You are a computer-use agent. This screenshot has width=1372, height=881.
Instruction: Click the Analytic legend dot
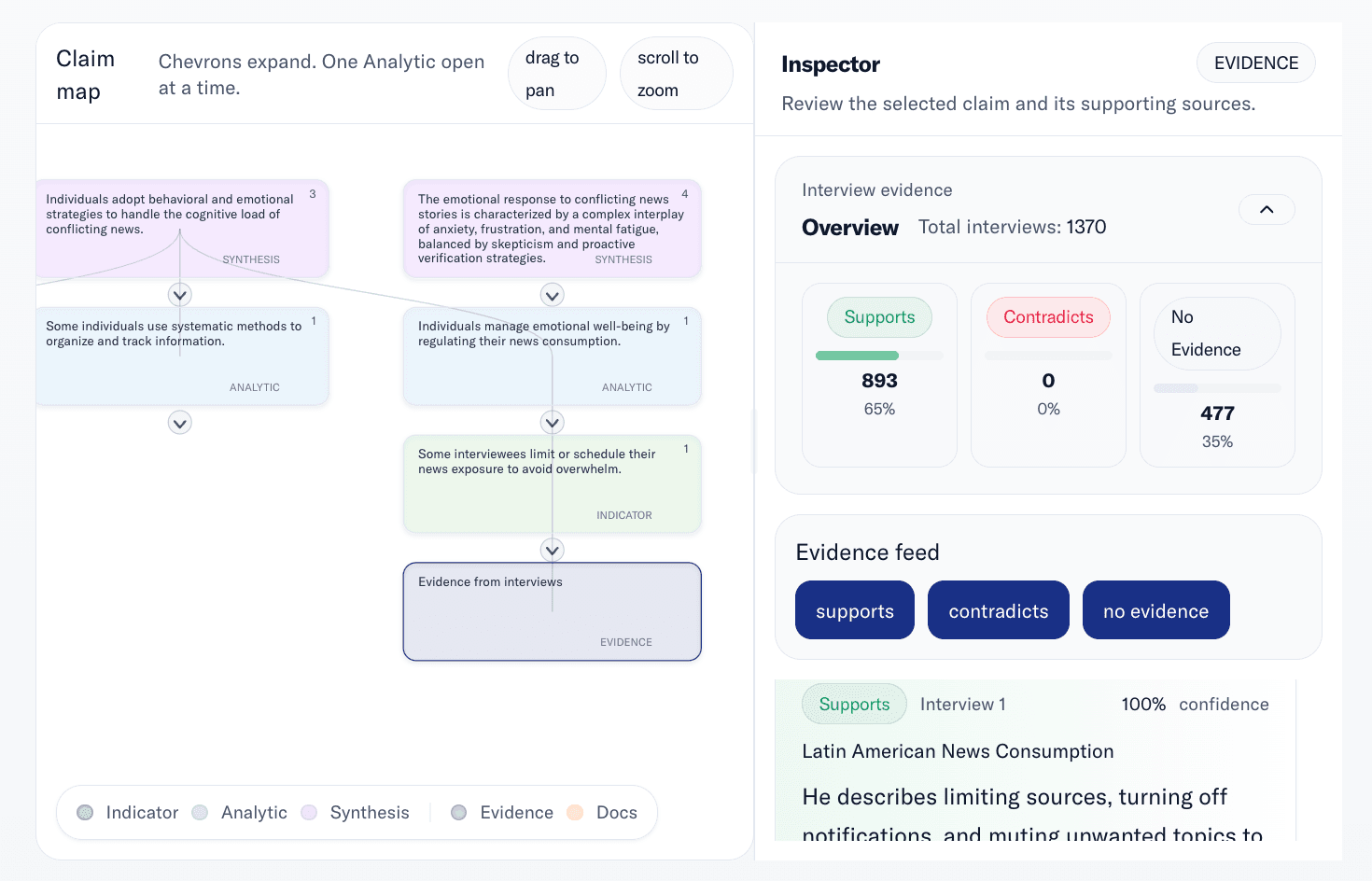200,813
